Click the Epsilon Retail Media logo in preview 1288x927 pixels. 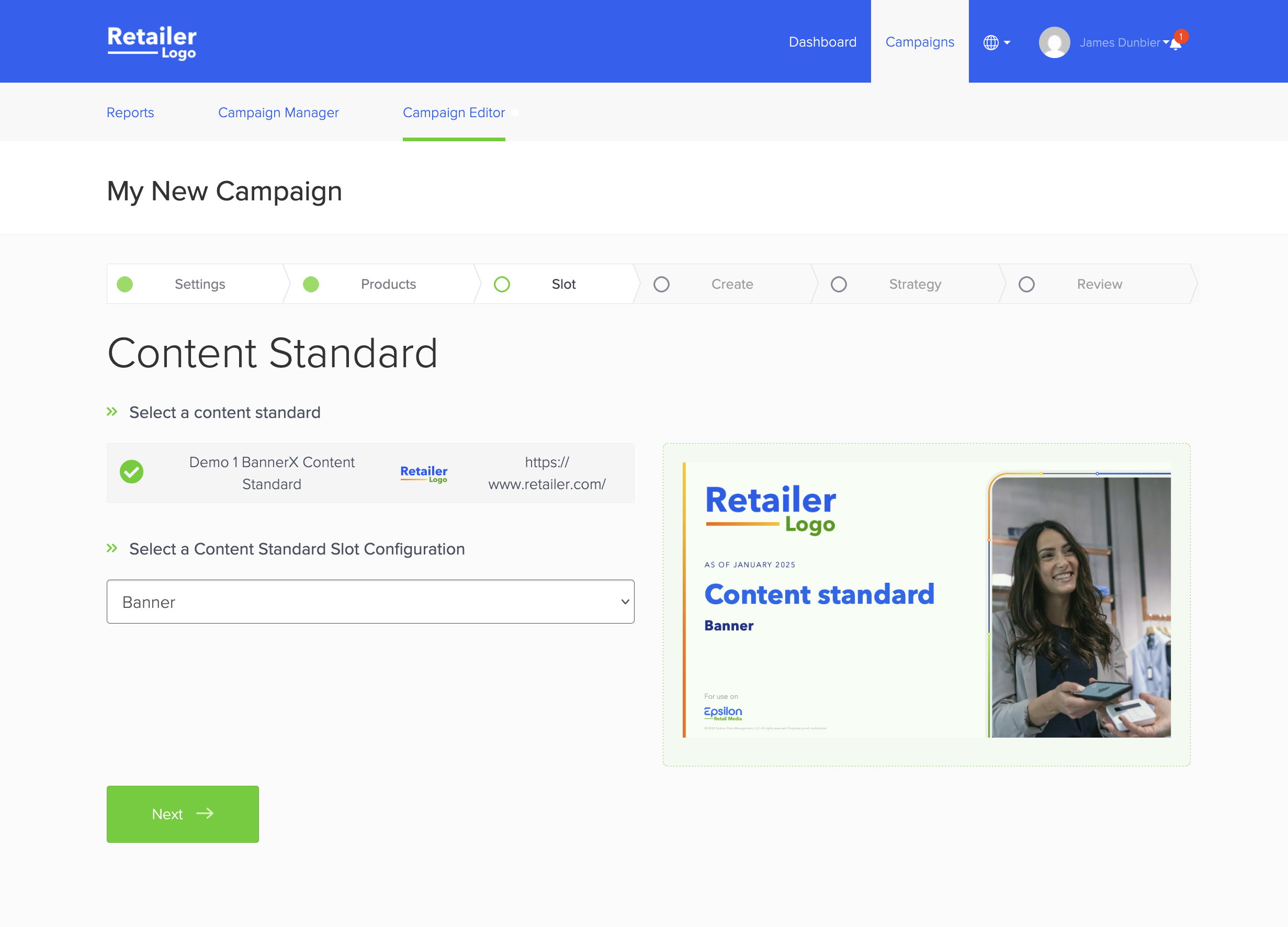tap(722, 713)
